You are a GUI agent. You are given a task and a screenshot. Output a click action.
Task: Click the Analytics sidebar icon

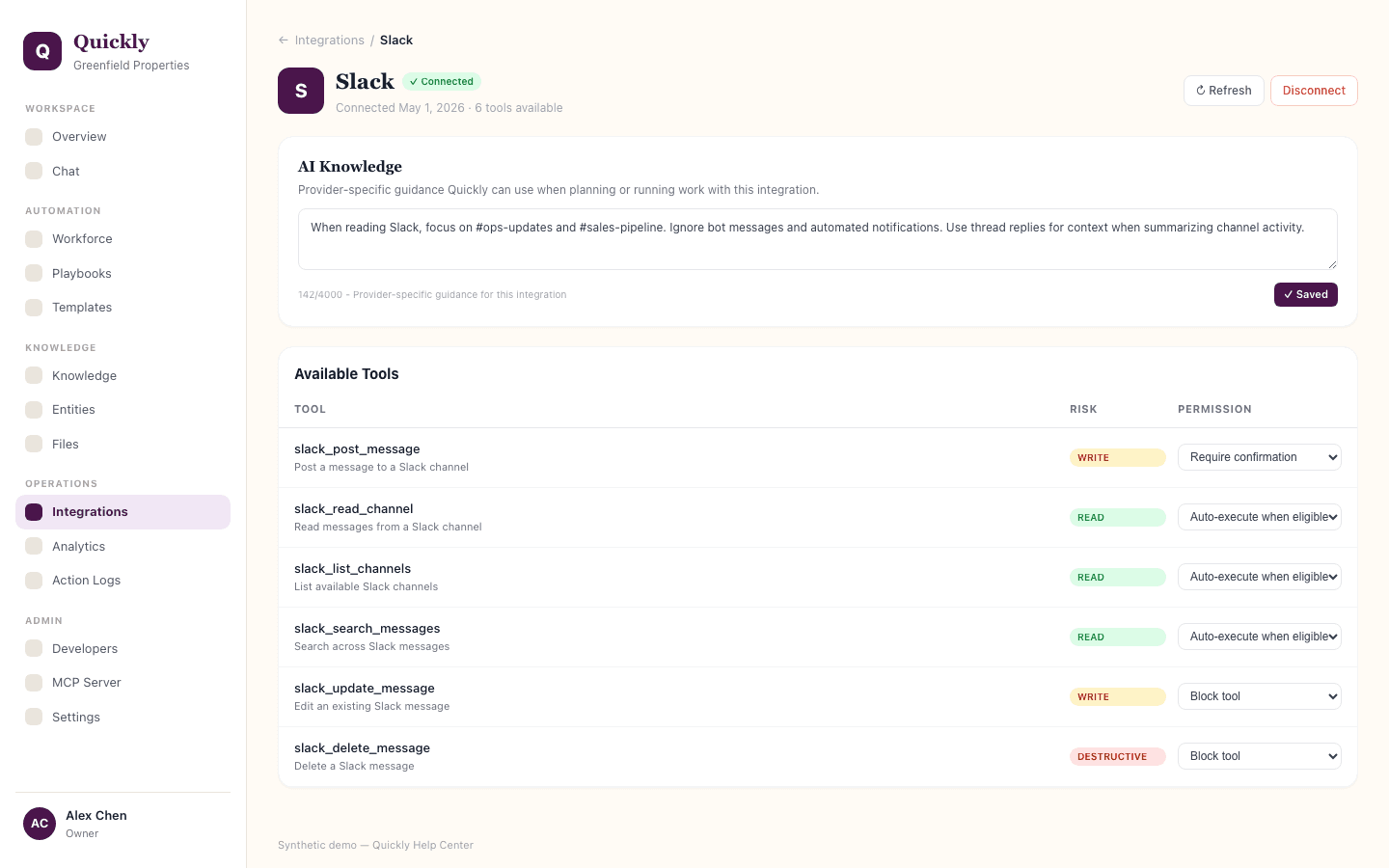pos(34,546)
